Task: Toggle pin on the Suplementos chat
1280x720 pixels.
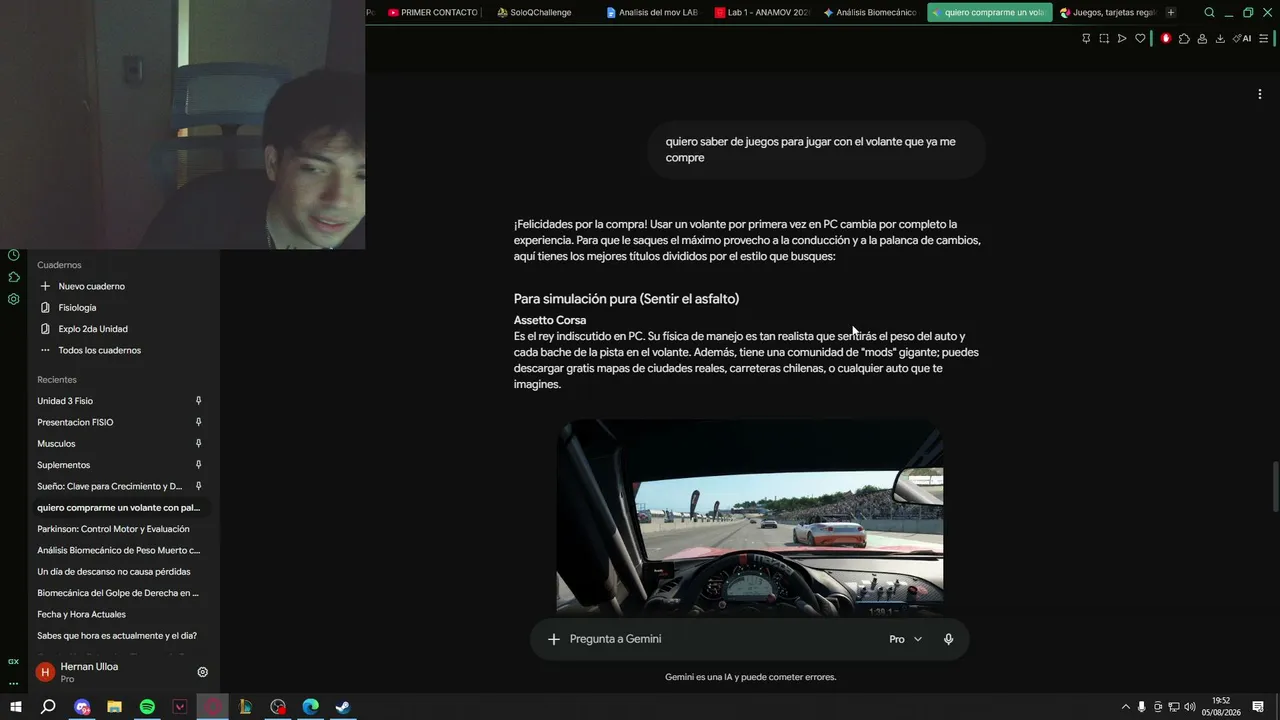Action: click(198, 465)
